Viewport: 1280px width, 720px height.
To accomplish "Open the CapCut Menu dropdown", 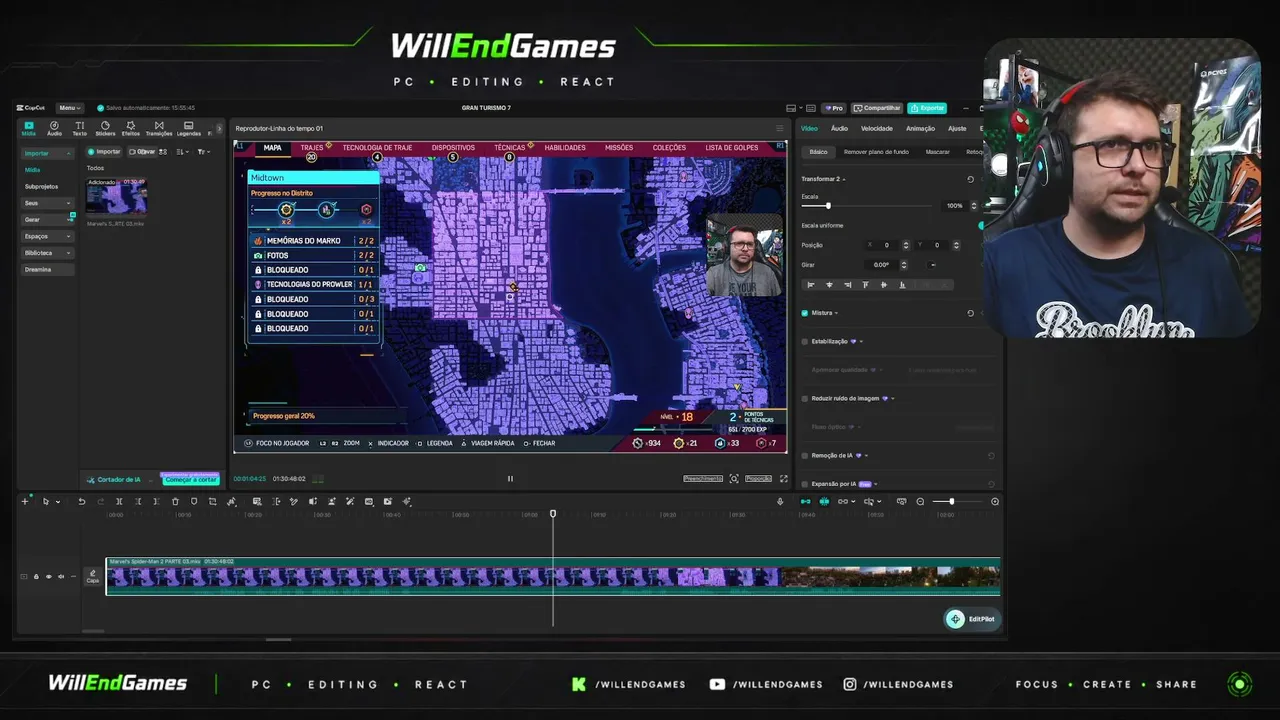I will point(69,108).
